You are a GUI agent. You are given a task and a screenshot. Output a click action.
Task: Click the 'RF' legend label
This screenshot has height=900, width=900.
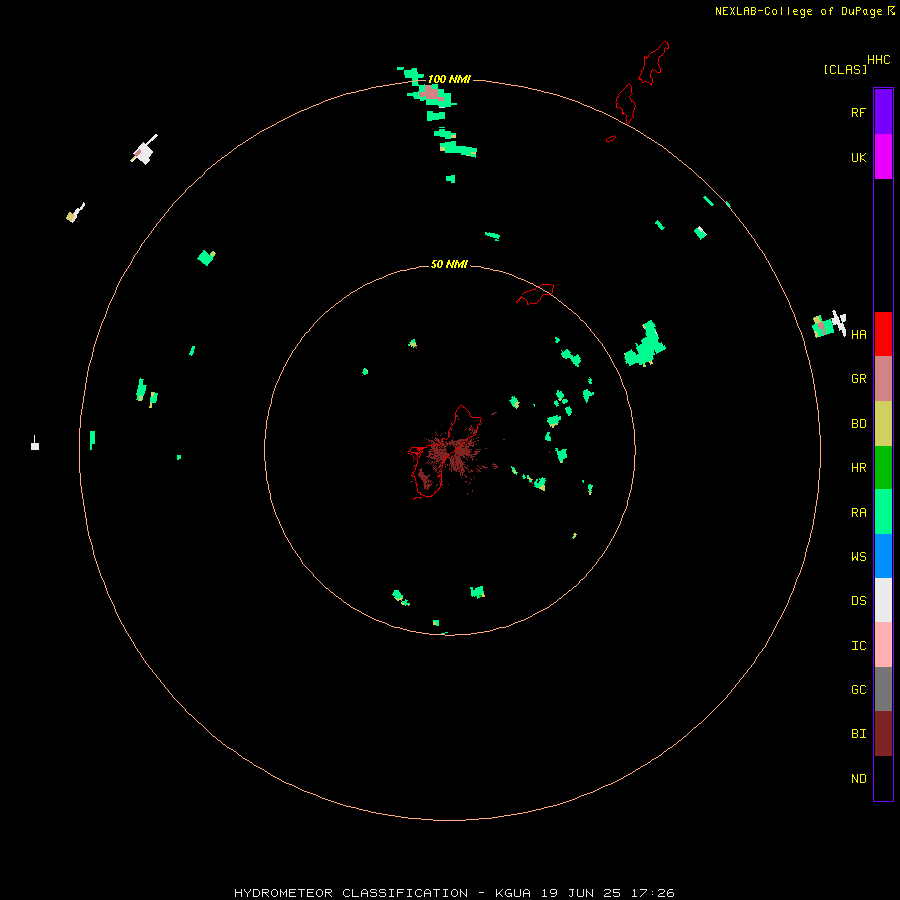(x=858, y=112)
